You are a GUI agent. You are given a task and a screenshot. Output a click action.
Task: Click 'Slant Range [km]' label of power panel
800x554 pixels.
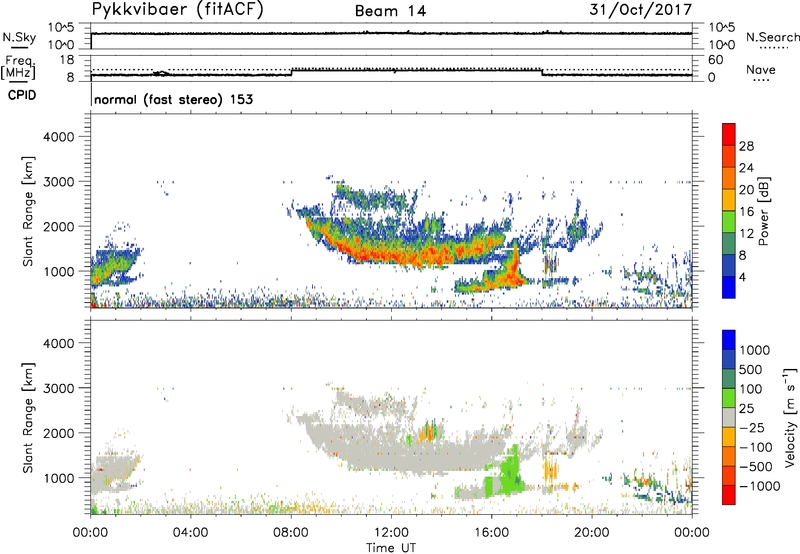[28, 211]
